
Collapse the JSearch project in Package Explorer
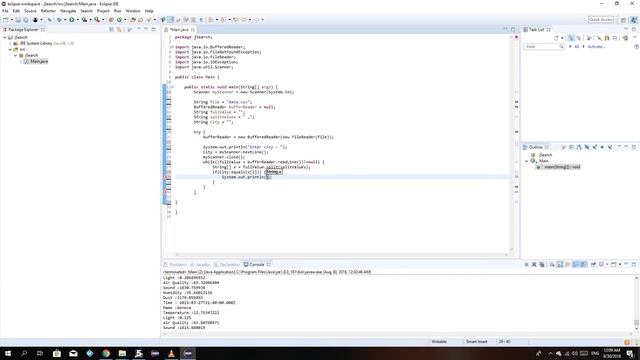click(5, 37)
